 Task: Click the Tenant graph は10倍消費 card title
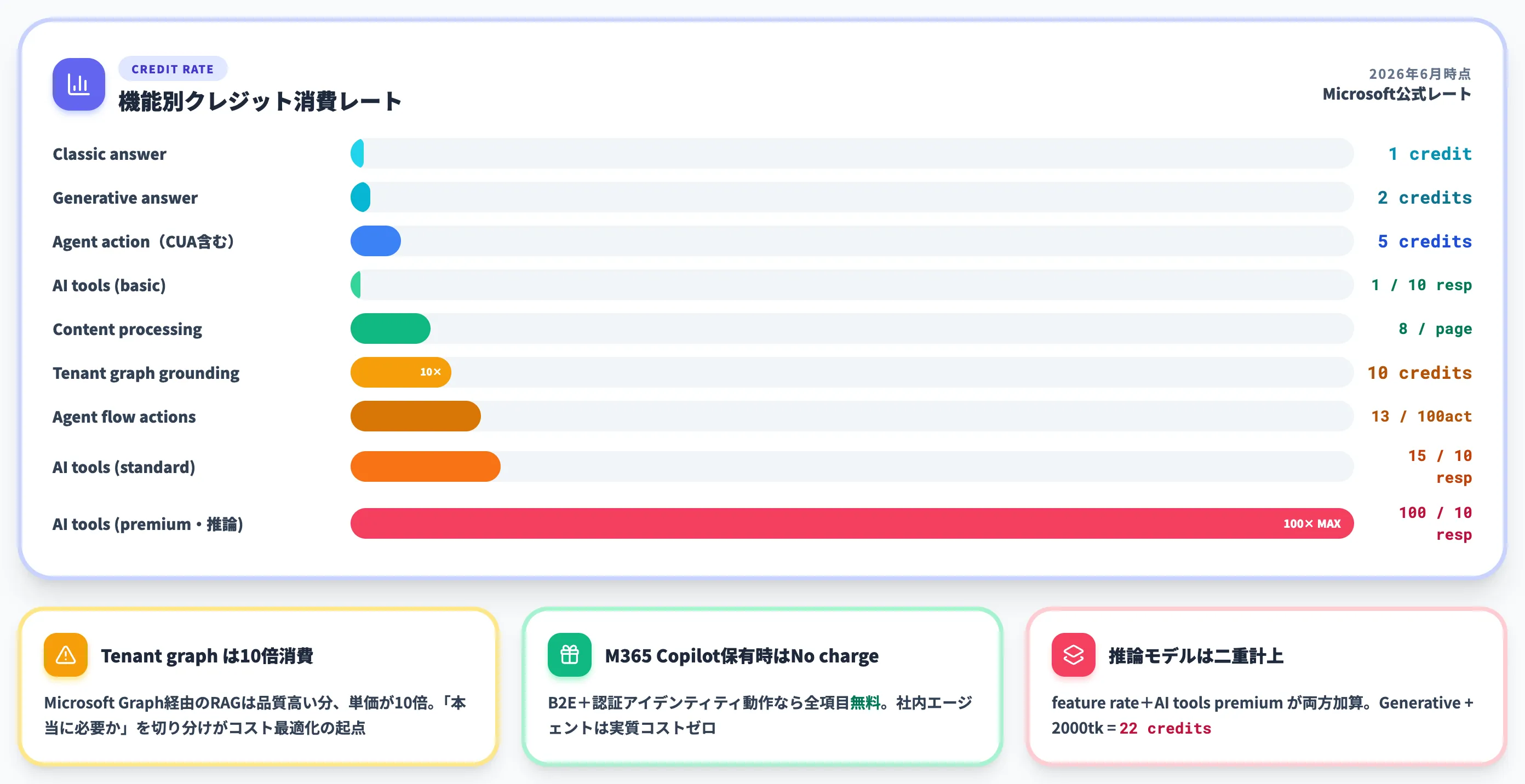[207, 655]
